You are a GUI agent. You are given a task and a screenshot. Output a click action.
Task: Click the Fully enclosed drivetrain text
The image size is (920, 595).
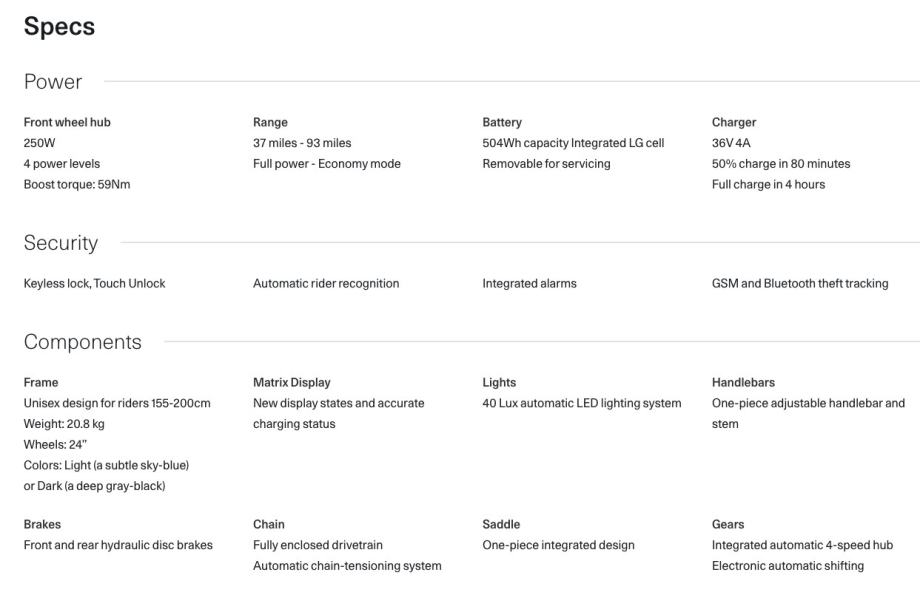(x=318, y=545)
